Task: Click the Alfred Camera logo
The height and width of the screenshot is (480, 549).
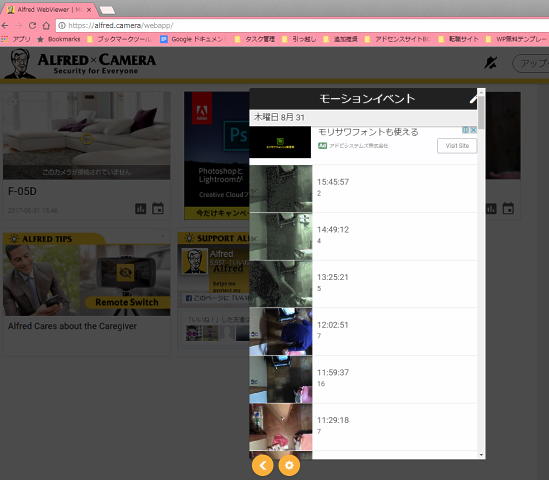Action: 81,64
